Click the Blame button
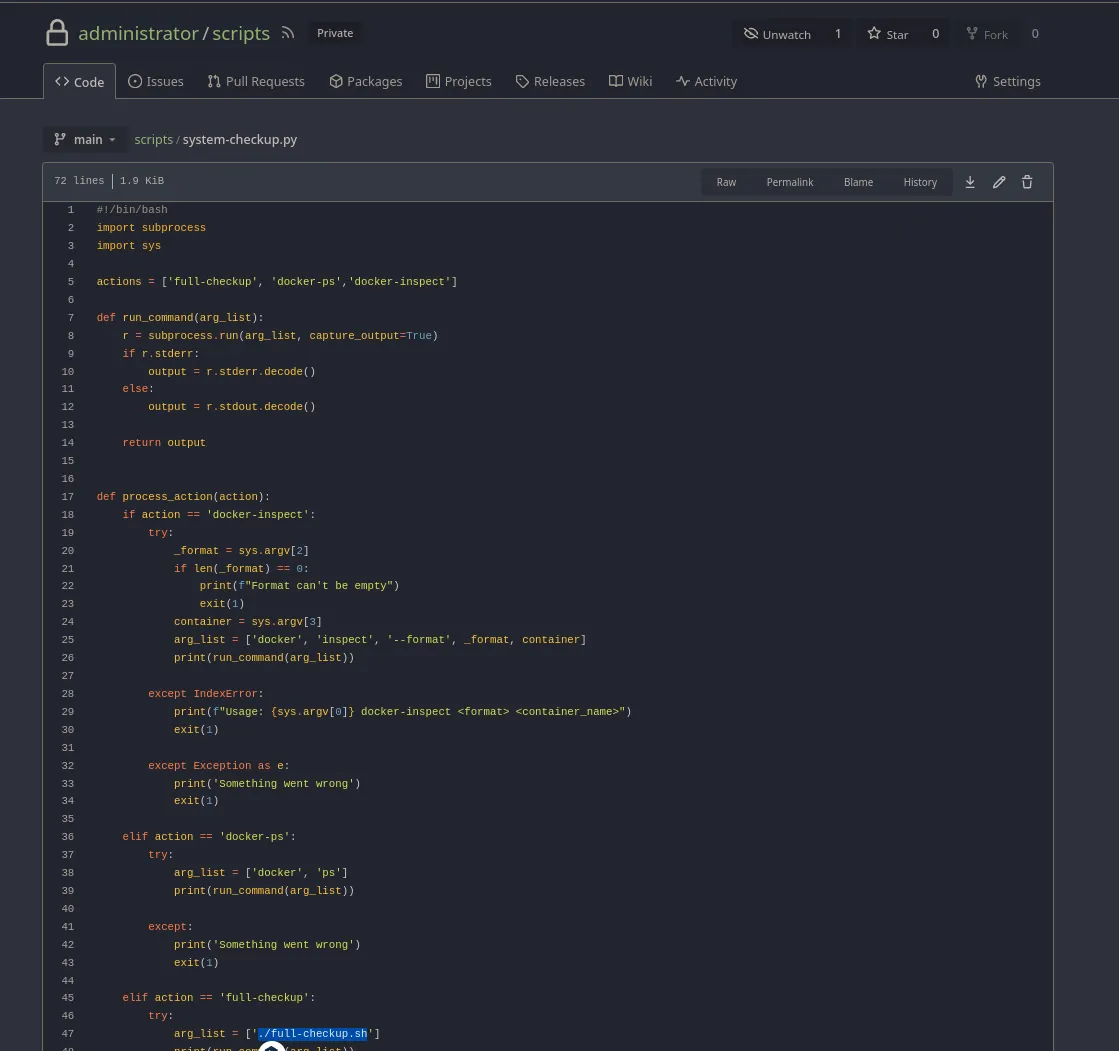Image resolution: width=1119 pixels, height=1051 pixels. [x=858, y=182]
